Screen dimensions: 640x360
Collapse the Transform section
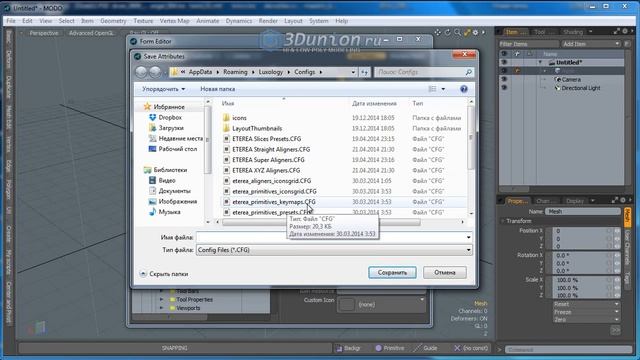[x=503, y=221]
